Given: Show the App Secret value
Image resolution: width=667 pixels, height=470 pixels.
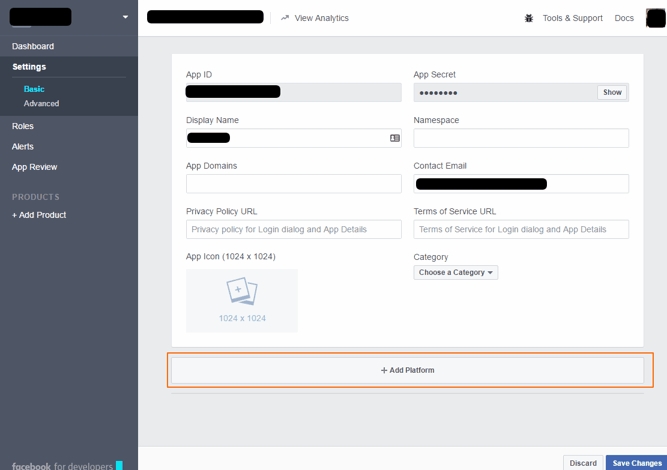Looking at the screenshot, I should pos(612,92).
